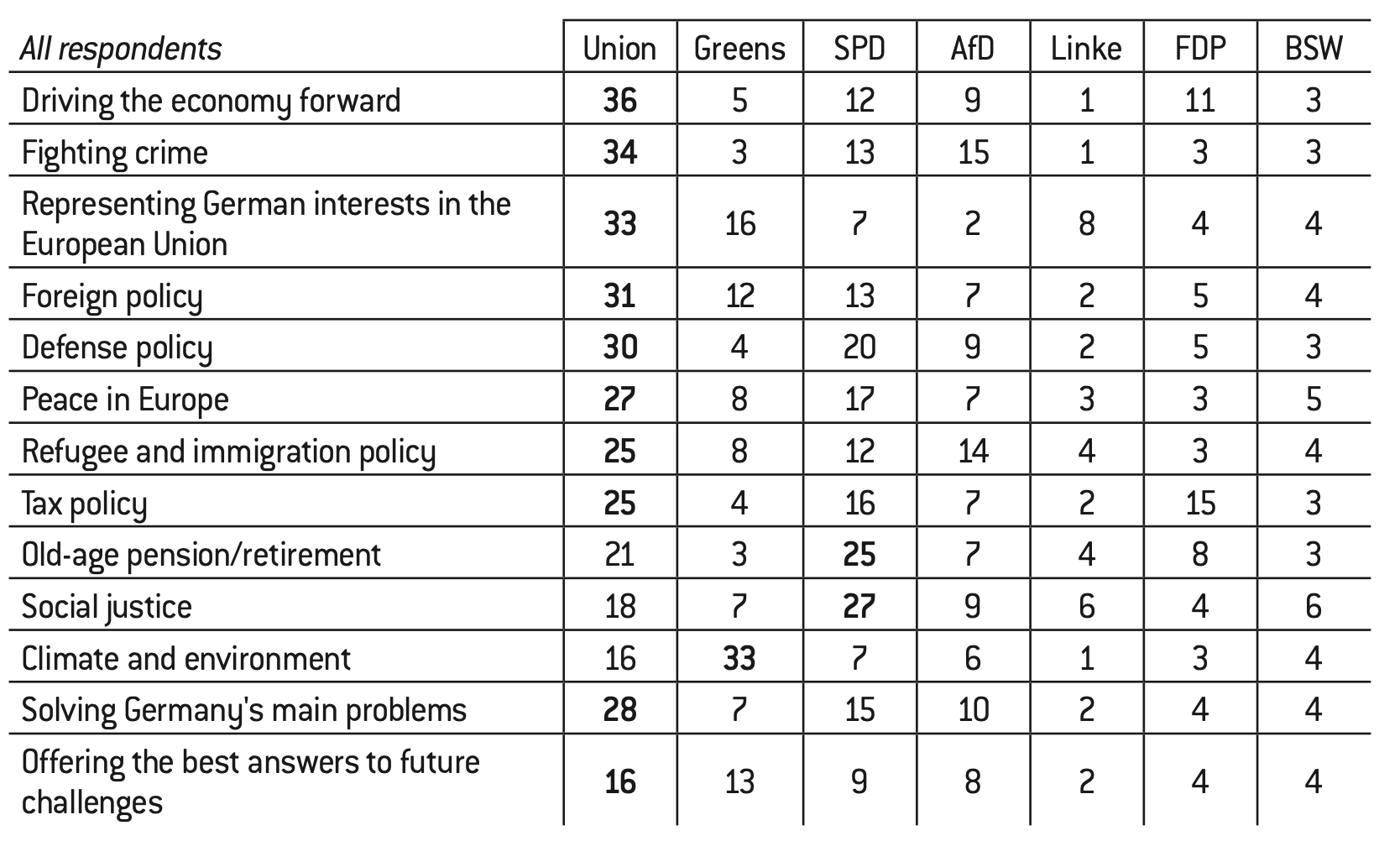Click the 'Climate and environment' row label

[186, 659]
